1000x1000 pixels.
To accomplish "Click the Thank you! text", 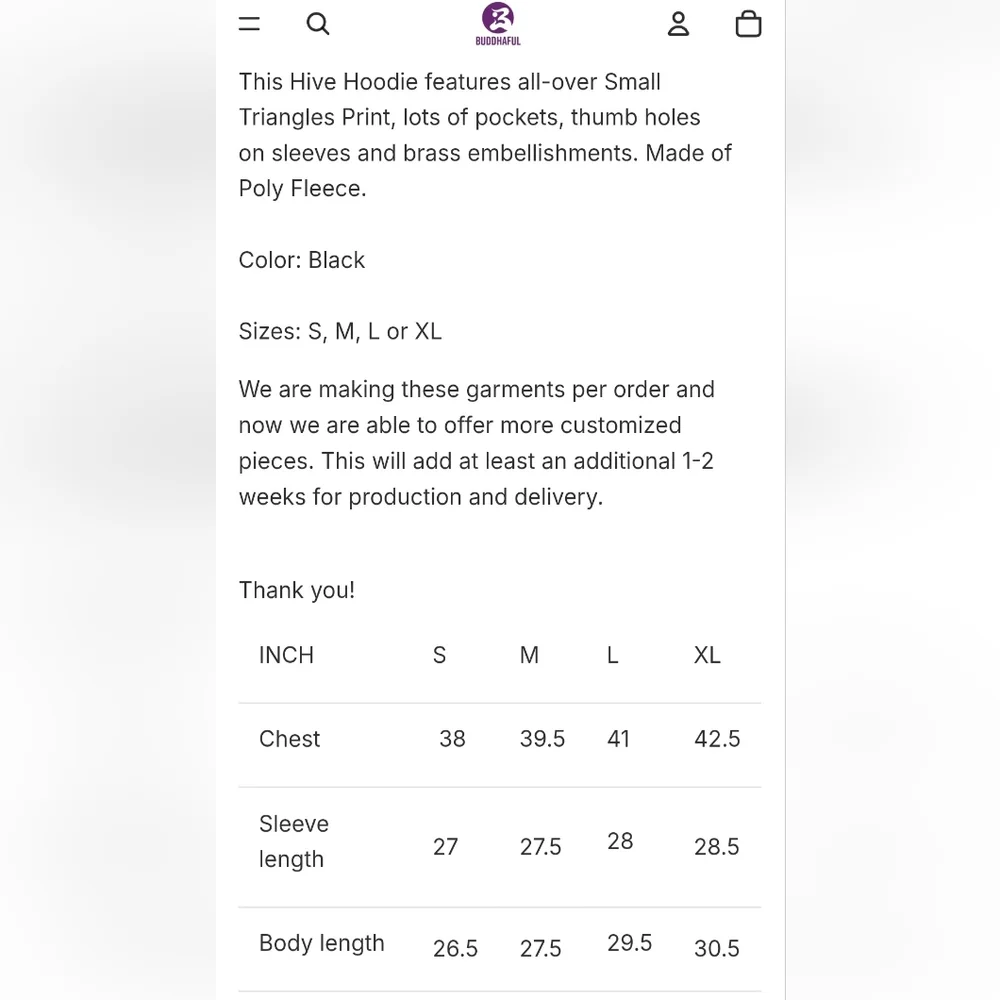I will click(297, 591).
